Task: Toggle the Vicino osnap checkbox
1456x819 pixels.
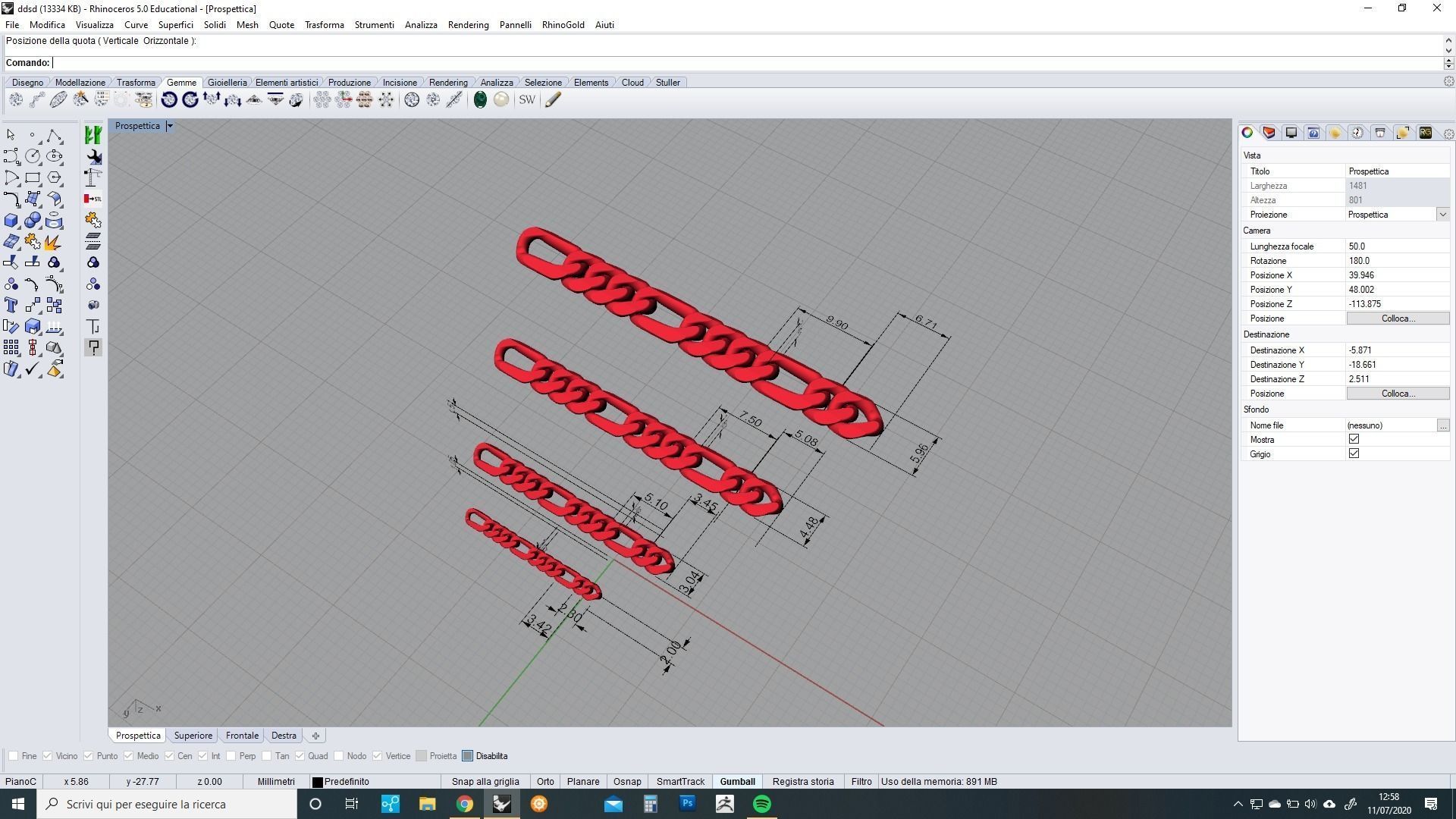Action: pos(48,756)
